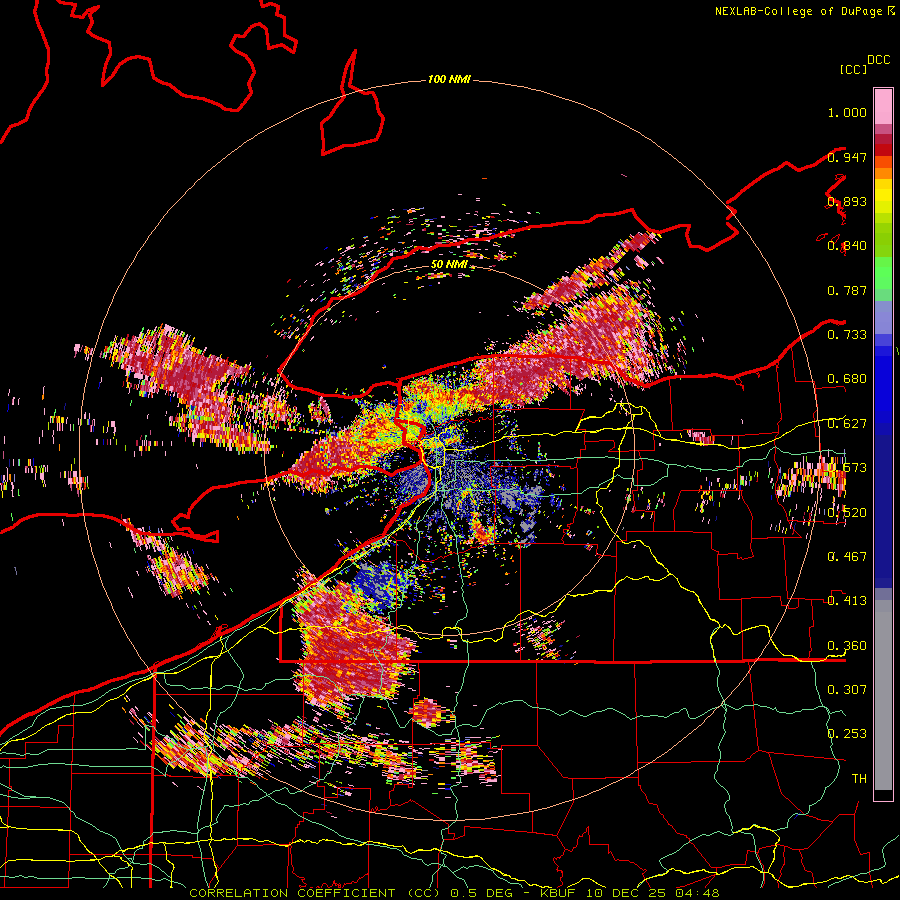The width and height of the screenshot is (900, 900).
Task: Pick the gray low-value segment of the color bar
Action: point(883,695)
